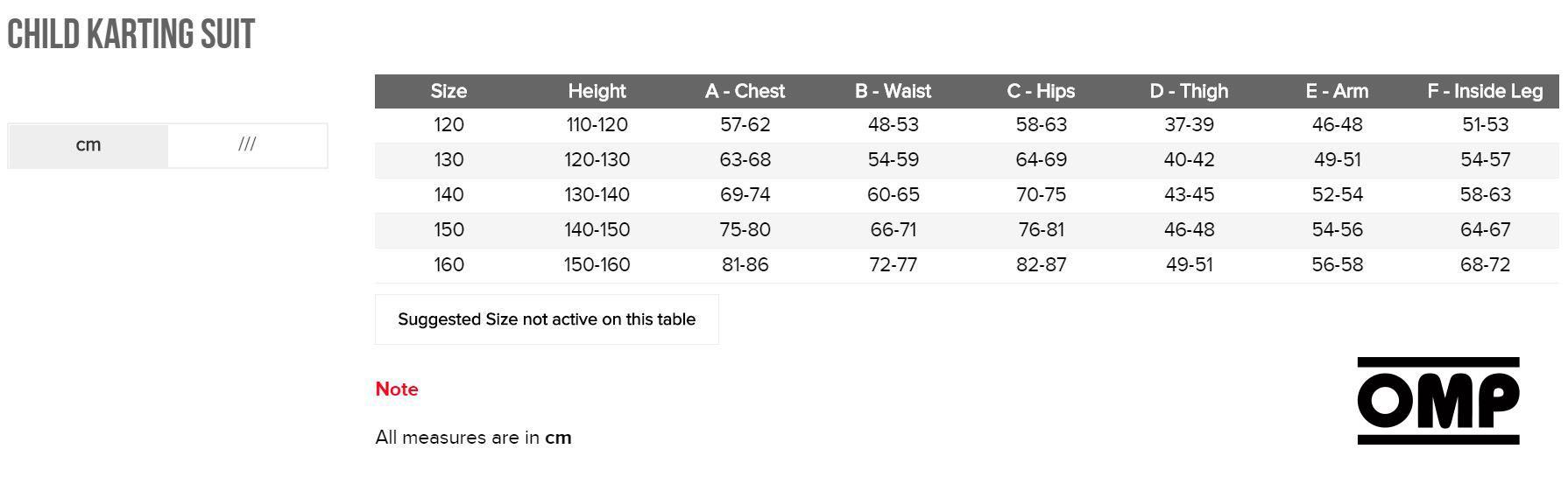Switch to the /// unit option

coord(247,145)
